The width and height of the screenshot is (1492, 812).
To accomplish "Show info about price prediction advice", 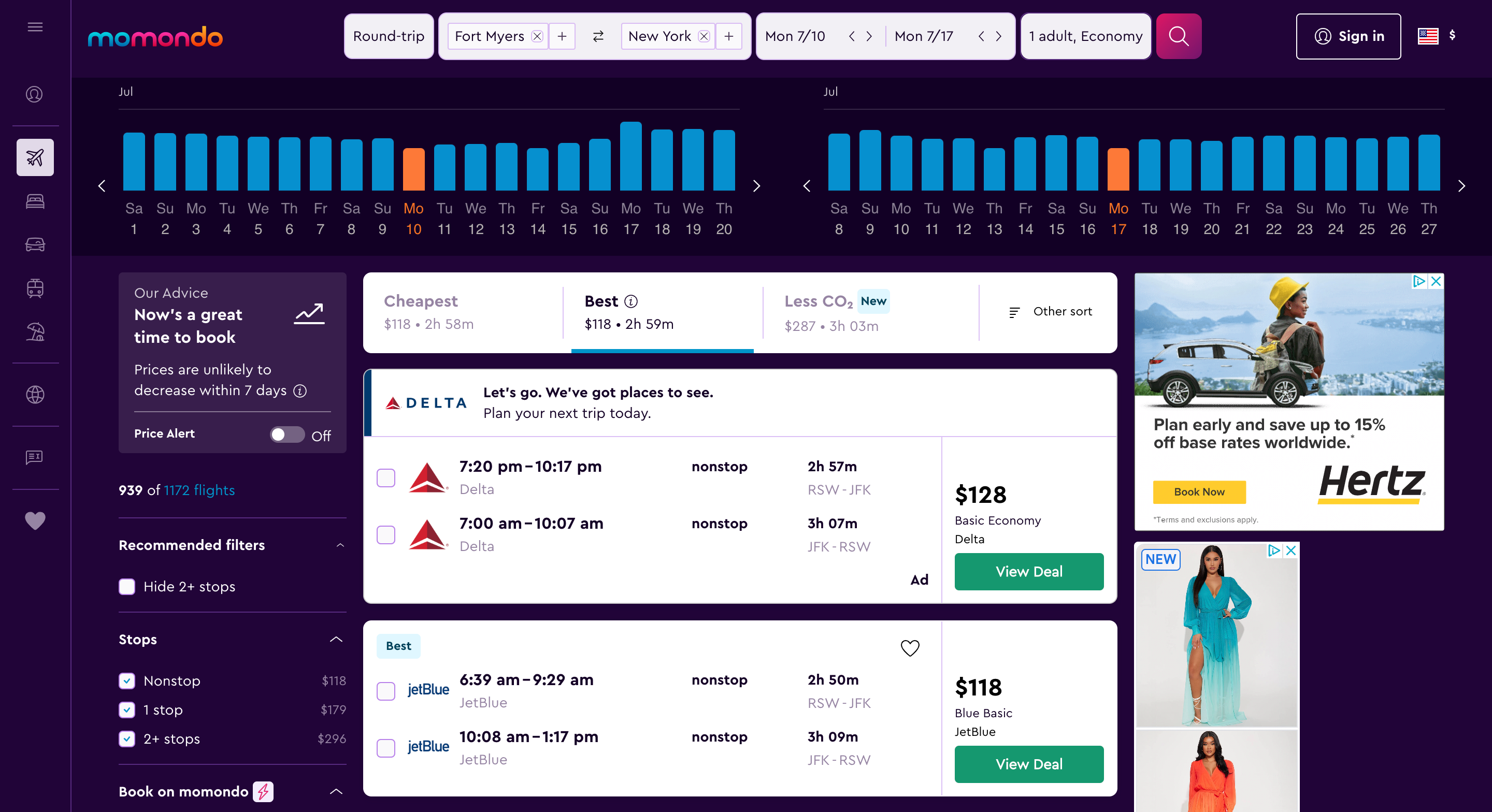I will click(x=299, y=391).
